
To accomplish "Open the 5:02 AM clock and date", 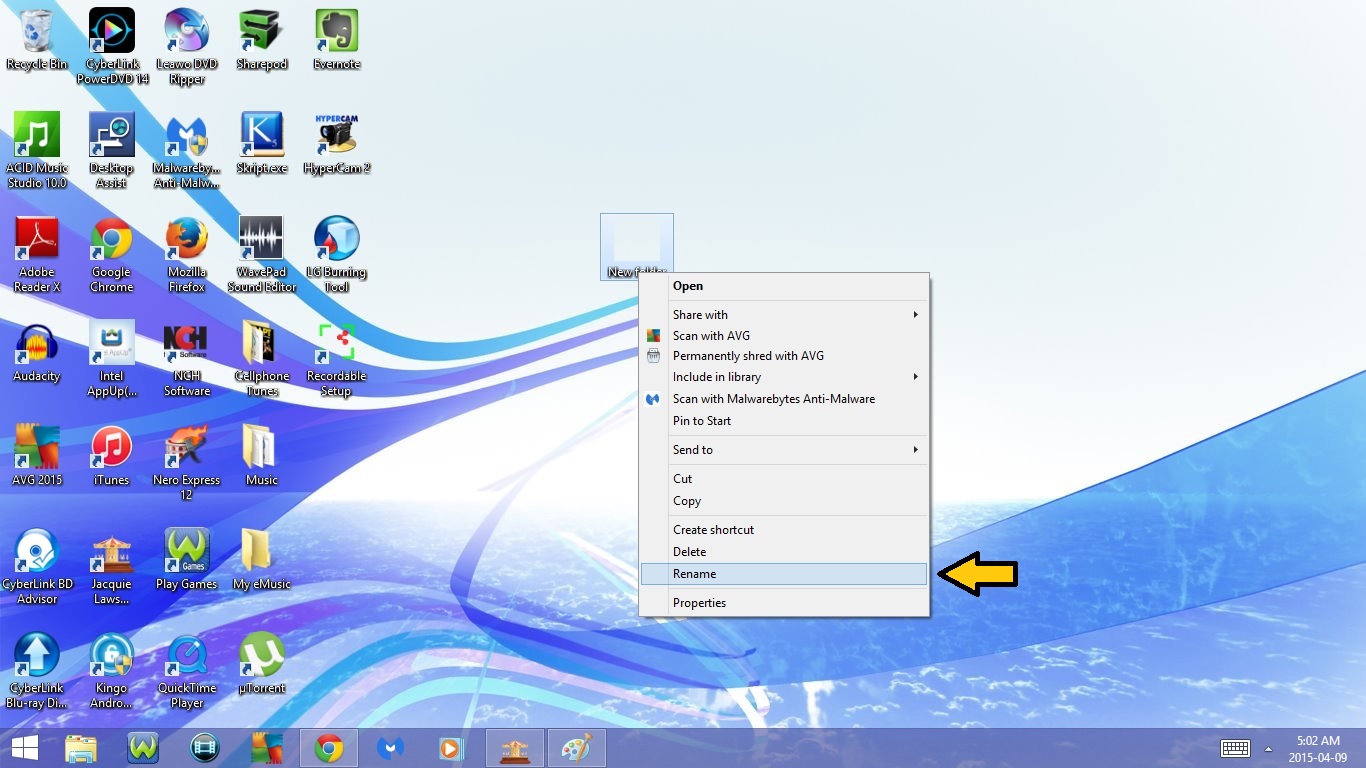I will tap(1317, 748).
